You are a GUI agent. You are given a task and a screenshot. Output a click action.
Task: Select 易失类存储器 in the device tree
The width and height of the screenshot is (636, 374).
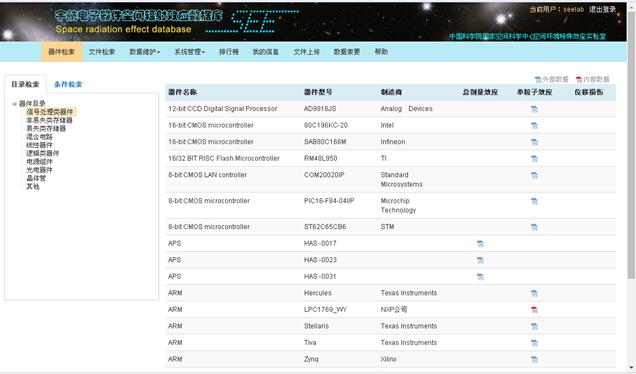point(46,129)
